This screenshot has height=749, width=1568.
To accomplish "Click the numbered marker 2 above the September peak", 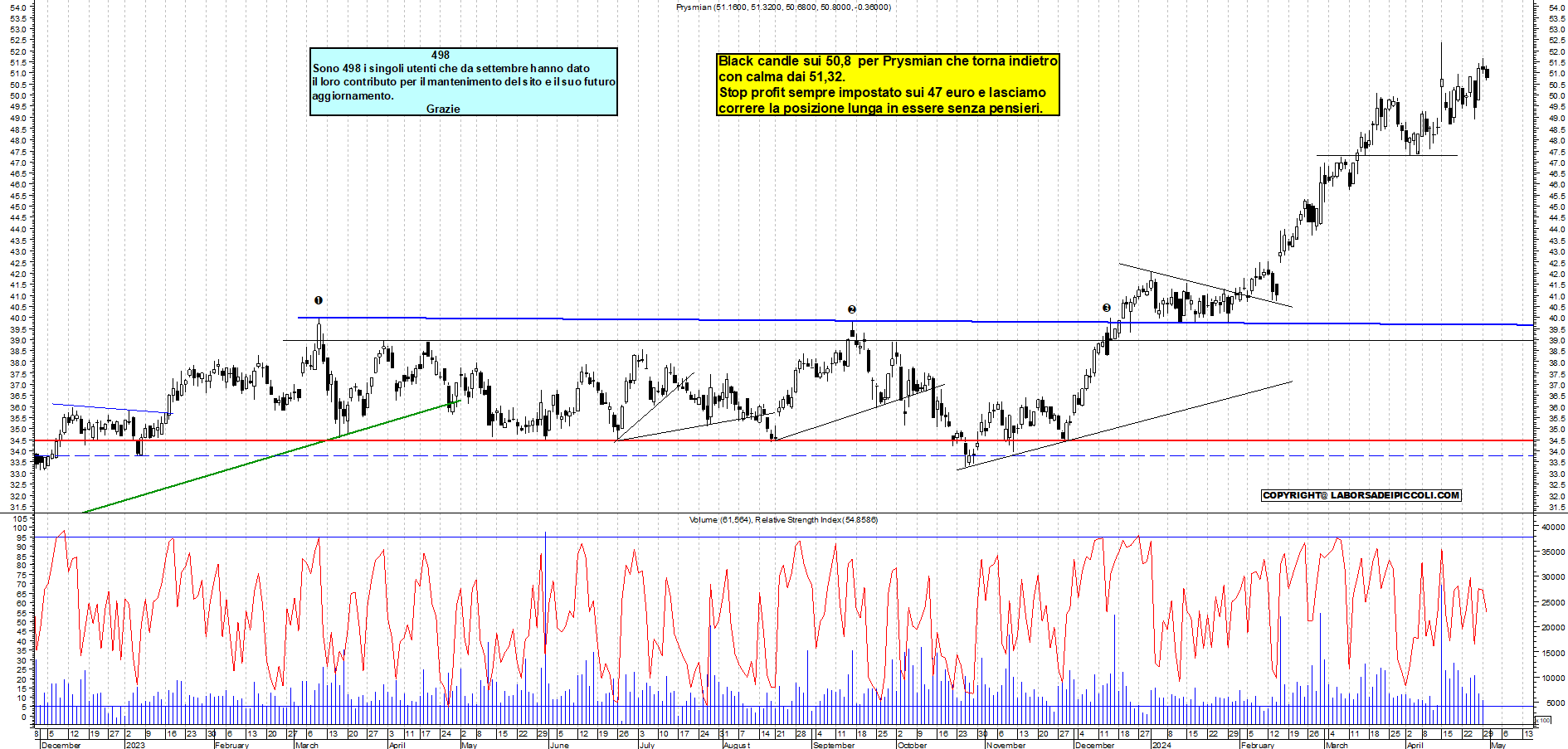I will 852,309.
